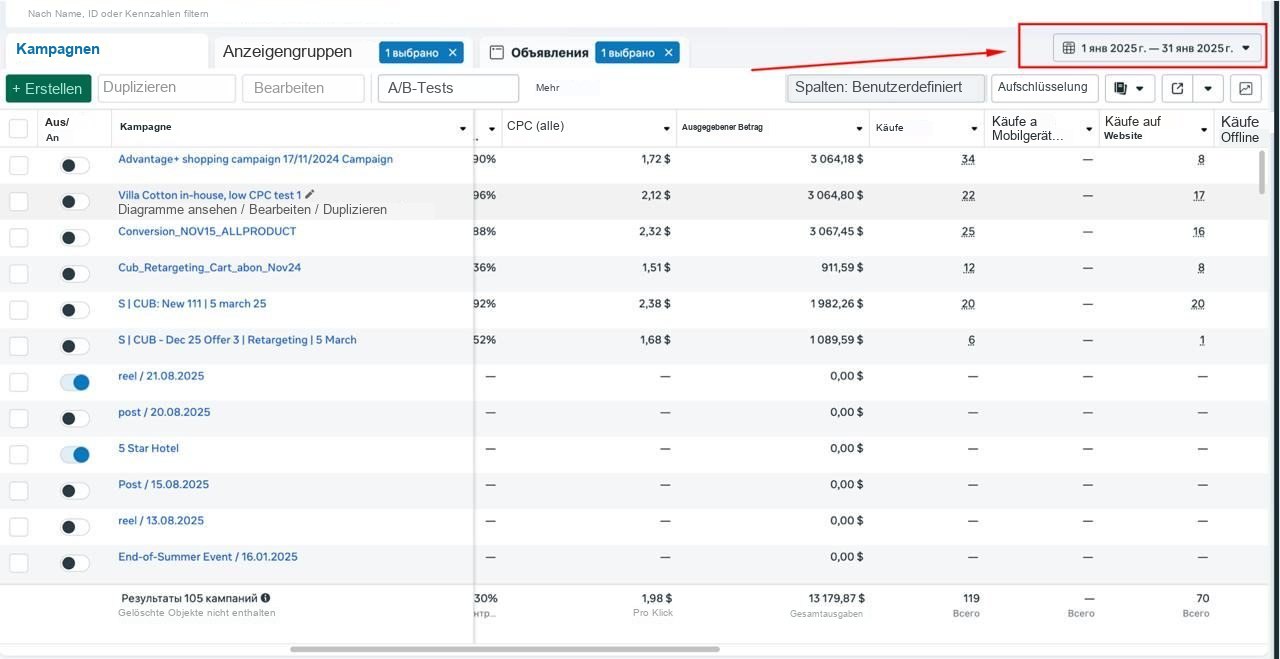Toggle Villa Cotton campaign switch
The width and height of the screenshot is (1280, 659).
(x=75, y=202)
